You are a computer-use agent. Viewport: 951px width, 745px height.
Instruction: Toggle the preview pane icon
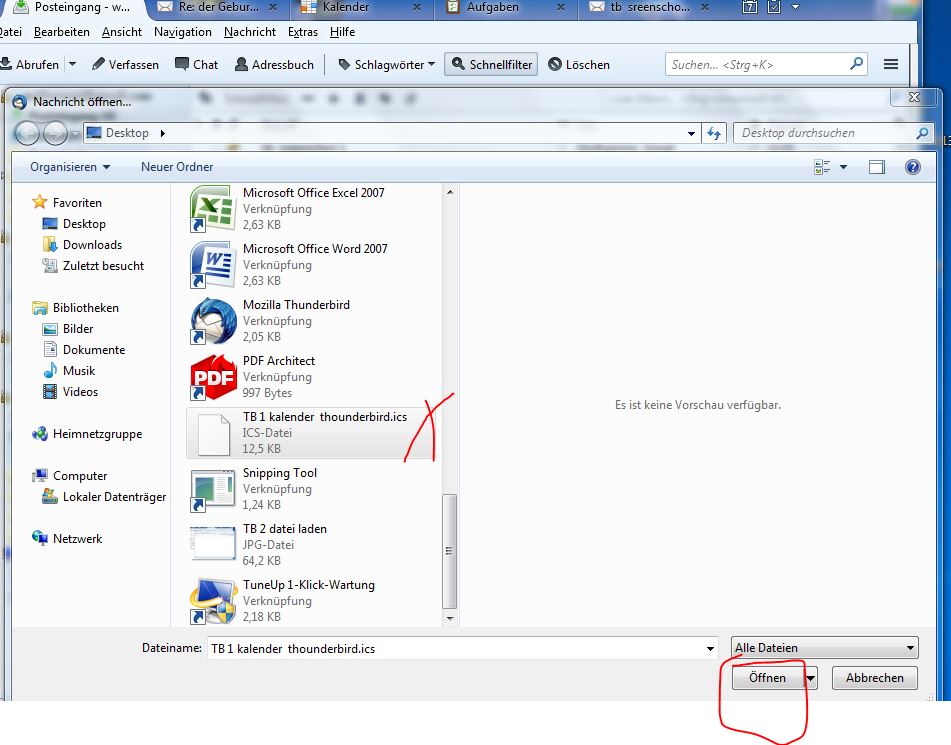[876, 167]
